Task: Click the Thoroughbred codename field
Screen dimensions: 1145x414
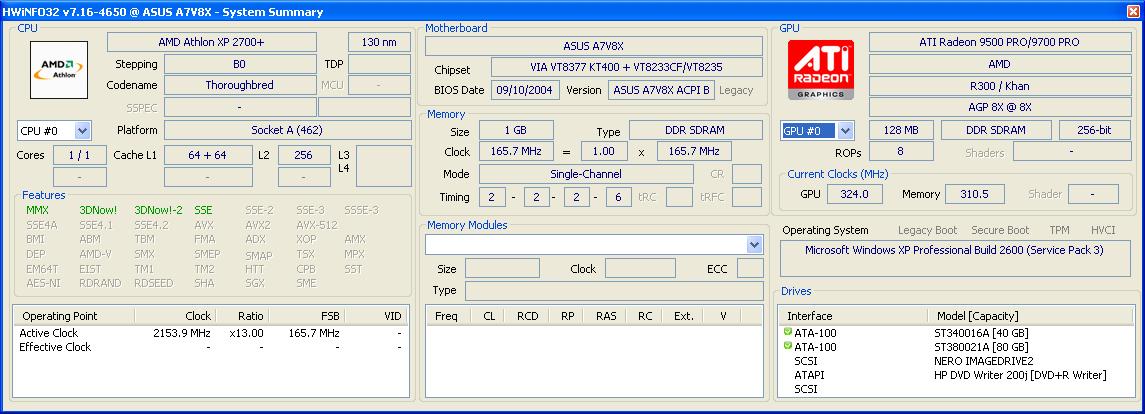Action: pyautogui.click(x=240, y=85)
